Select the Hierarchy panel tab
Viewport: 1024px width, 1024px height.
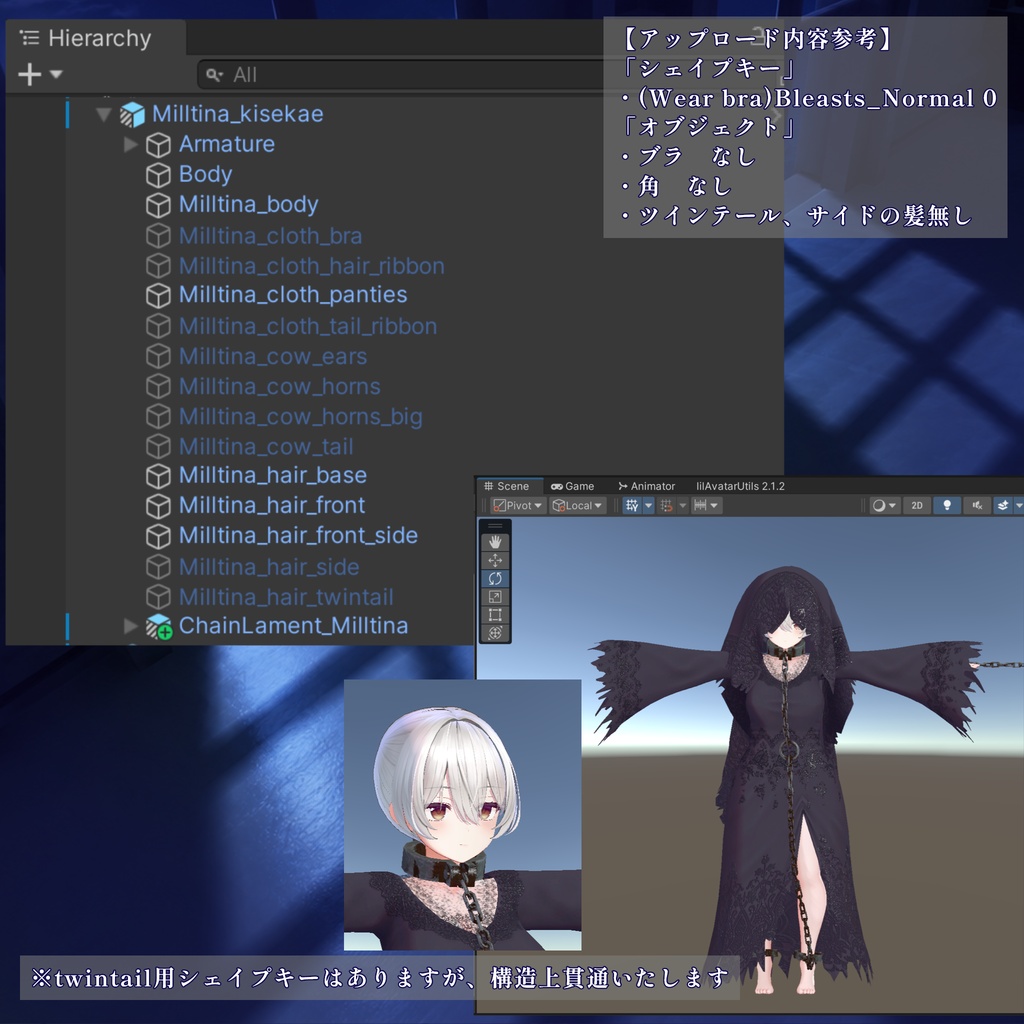pyautogui.click(x=96, y=38)
